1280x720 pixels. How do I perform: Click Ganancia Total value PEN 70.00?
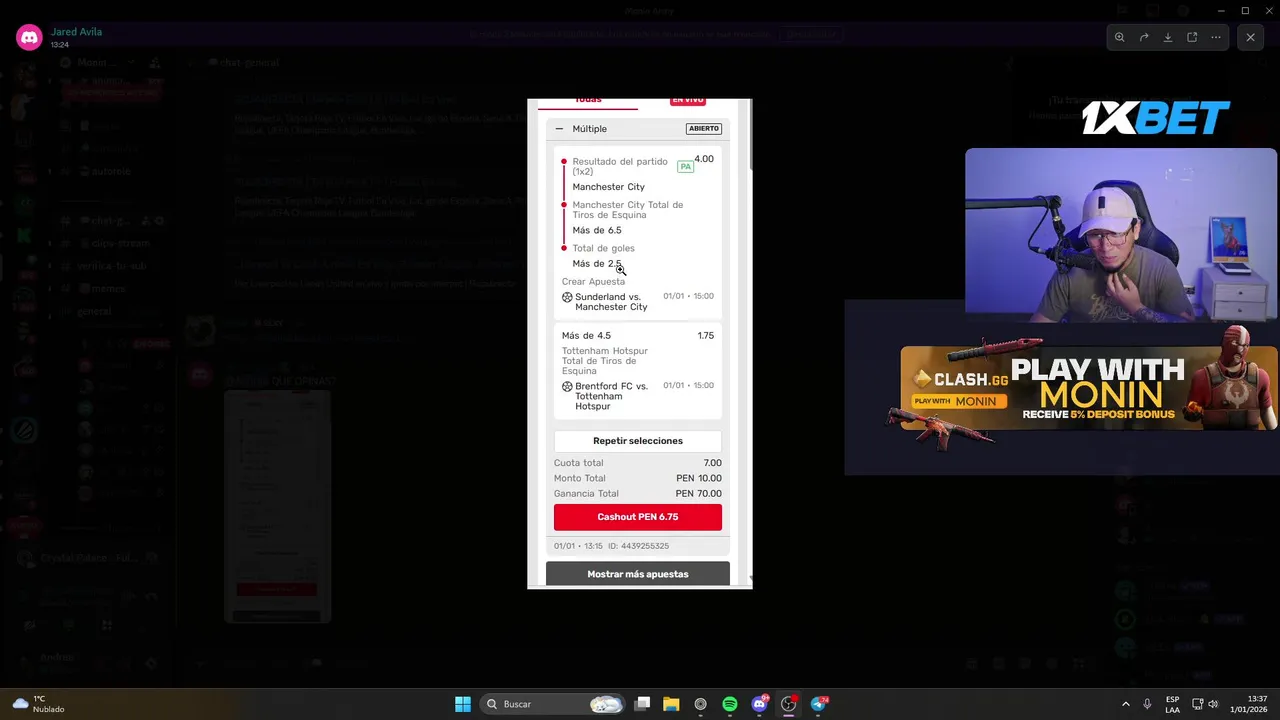(x=699, y=494)
